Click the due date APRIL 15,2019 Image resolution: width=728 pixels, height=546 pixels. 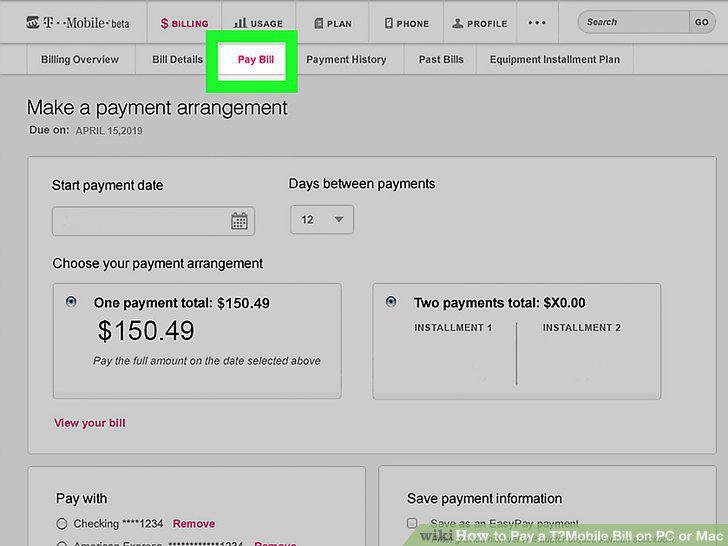(109, 131)
